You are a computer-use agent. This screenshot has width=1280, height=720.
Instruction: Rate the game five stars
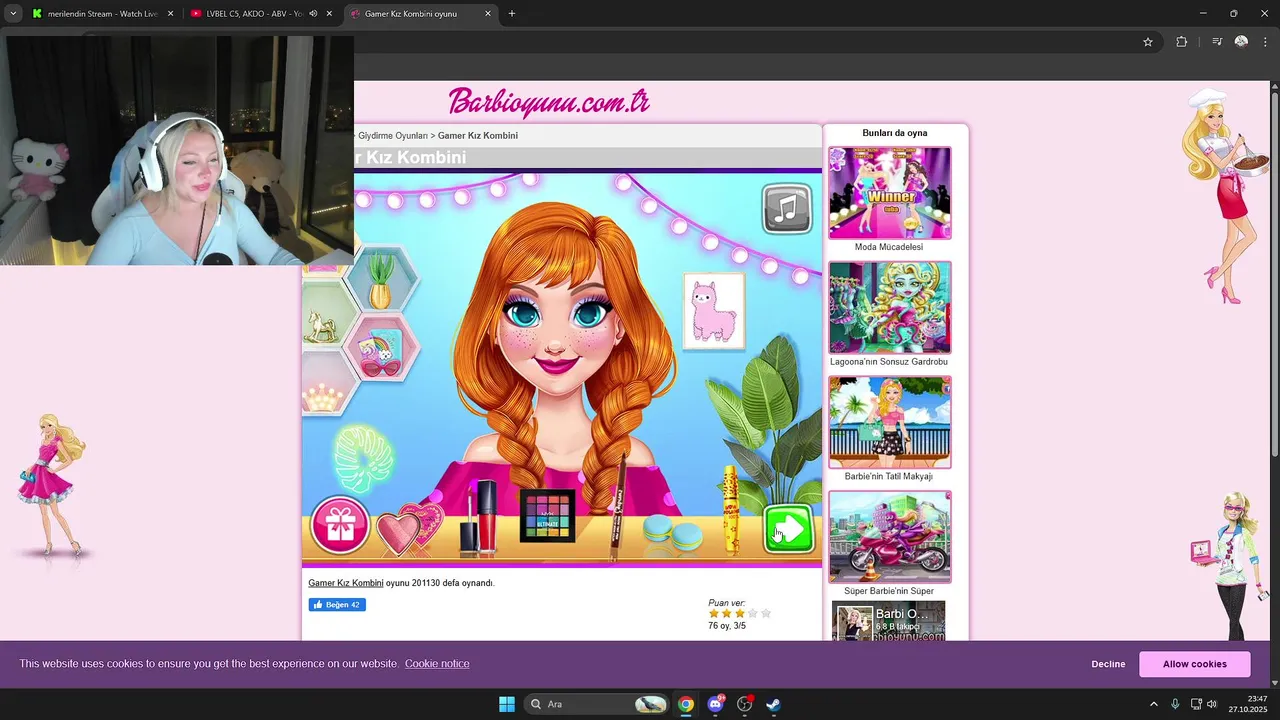(x=766, y=614)
